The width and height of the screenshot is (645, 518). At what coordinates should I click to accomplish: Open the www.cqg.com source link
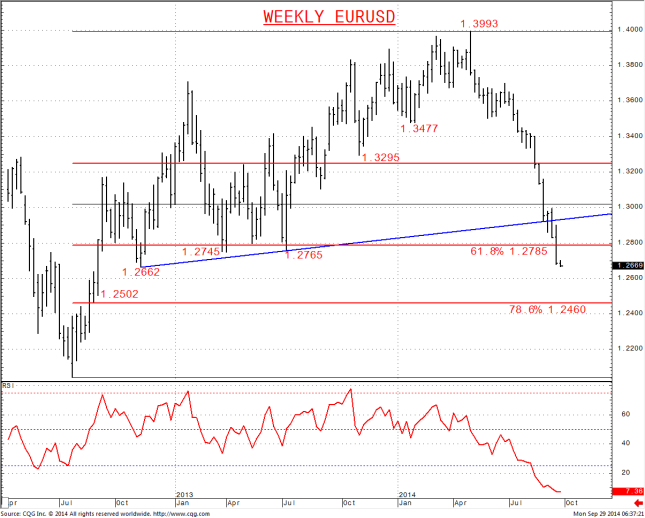tap(181, 514)
